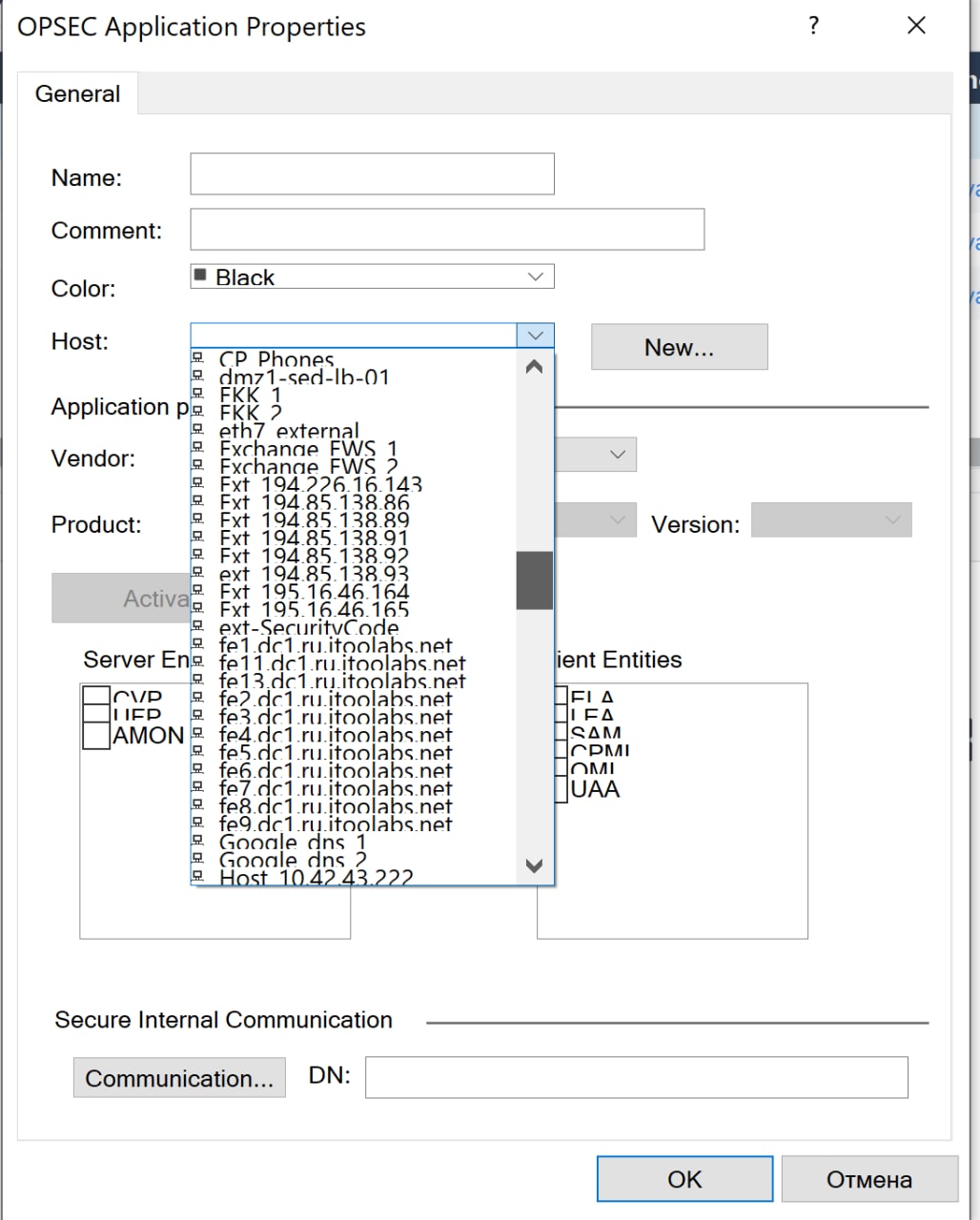Click the host icon beside Host 10.42.43.222
Viewport: 980px width, 1220px height.
[x=198, y=875]
